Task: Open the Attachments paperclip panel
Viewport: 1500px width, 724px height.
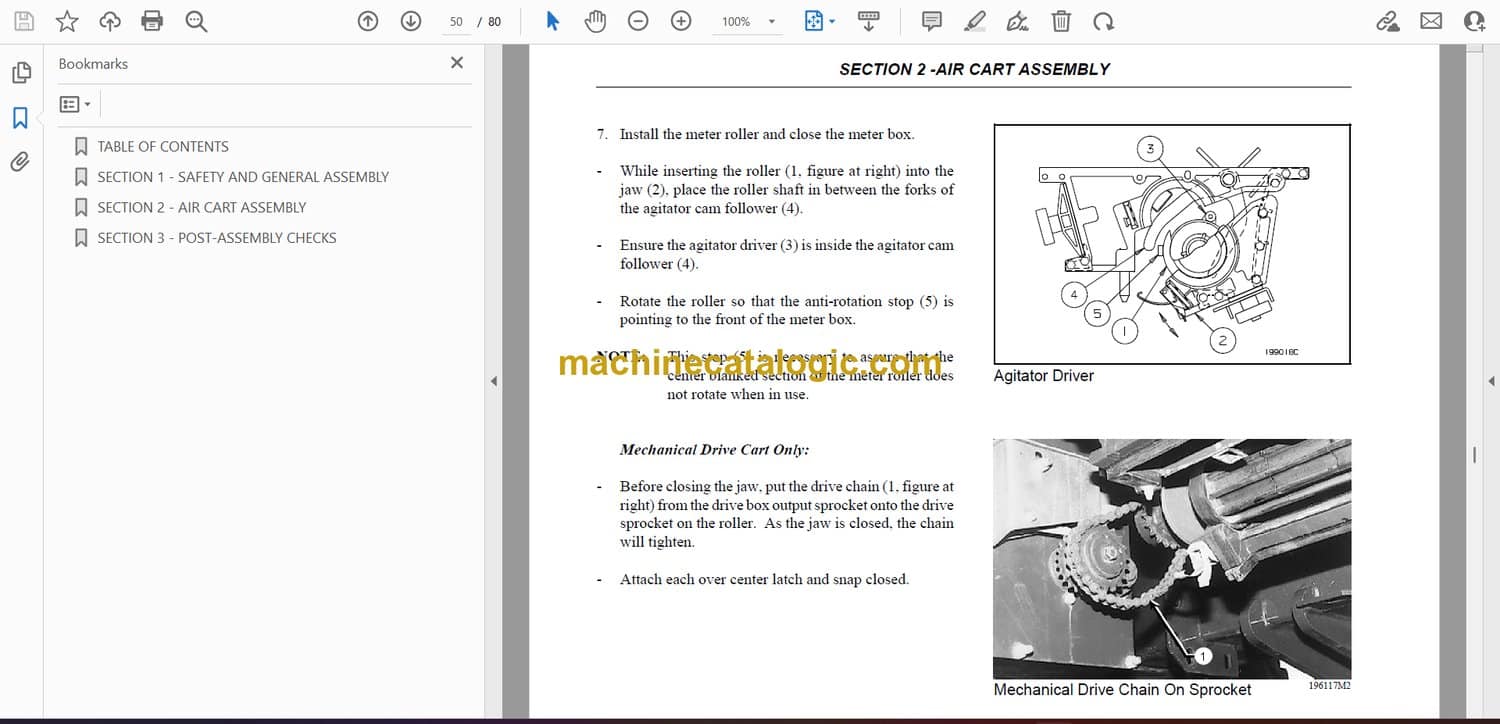Action: 21,162
